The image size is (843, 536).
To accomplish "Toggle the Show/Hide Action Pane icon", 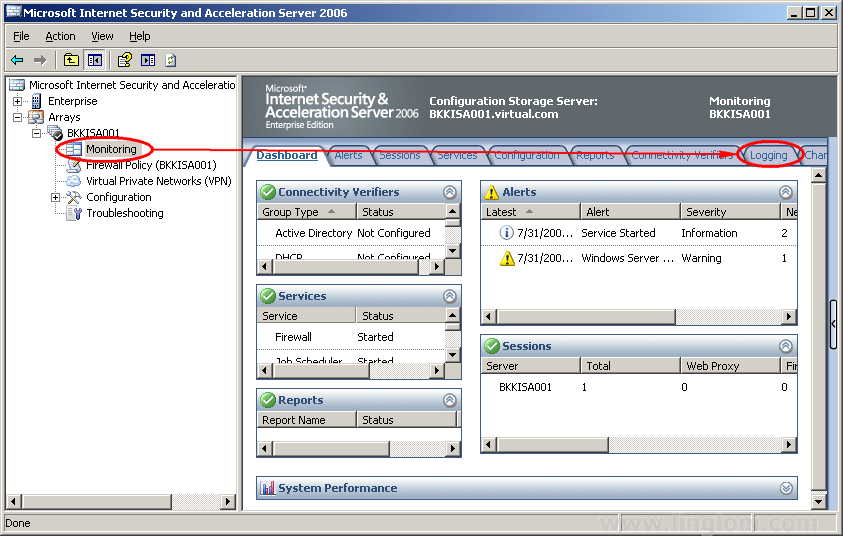I will coord(148,60).
